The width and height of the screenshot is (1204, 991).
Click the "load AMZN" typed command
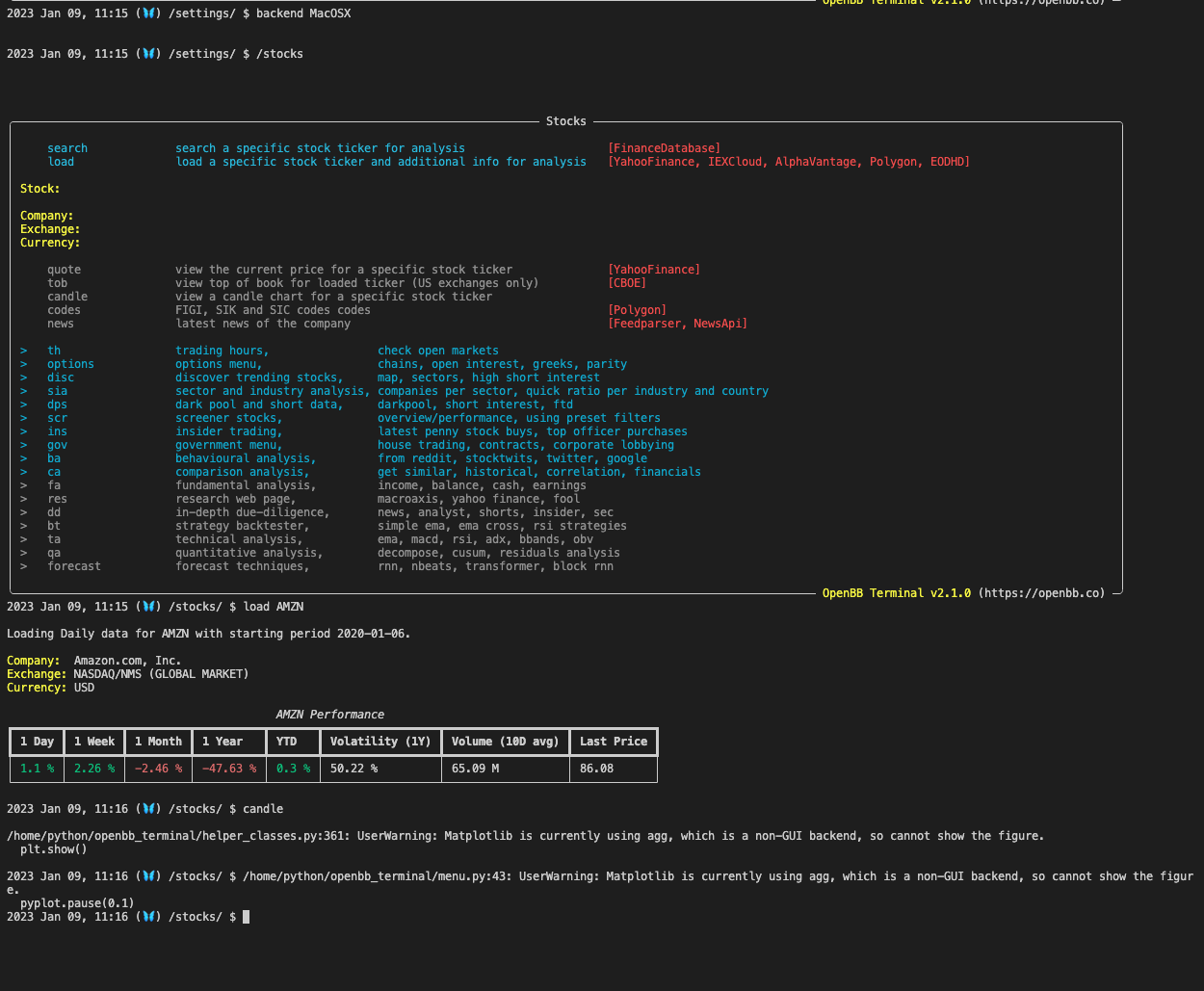tap(274, 607)
